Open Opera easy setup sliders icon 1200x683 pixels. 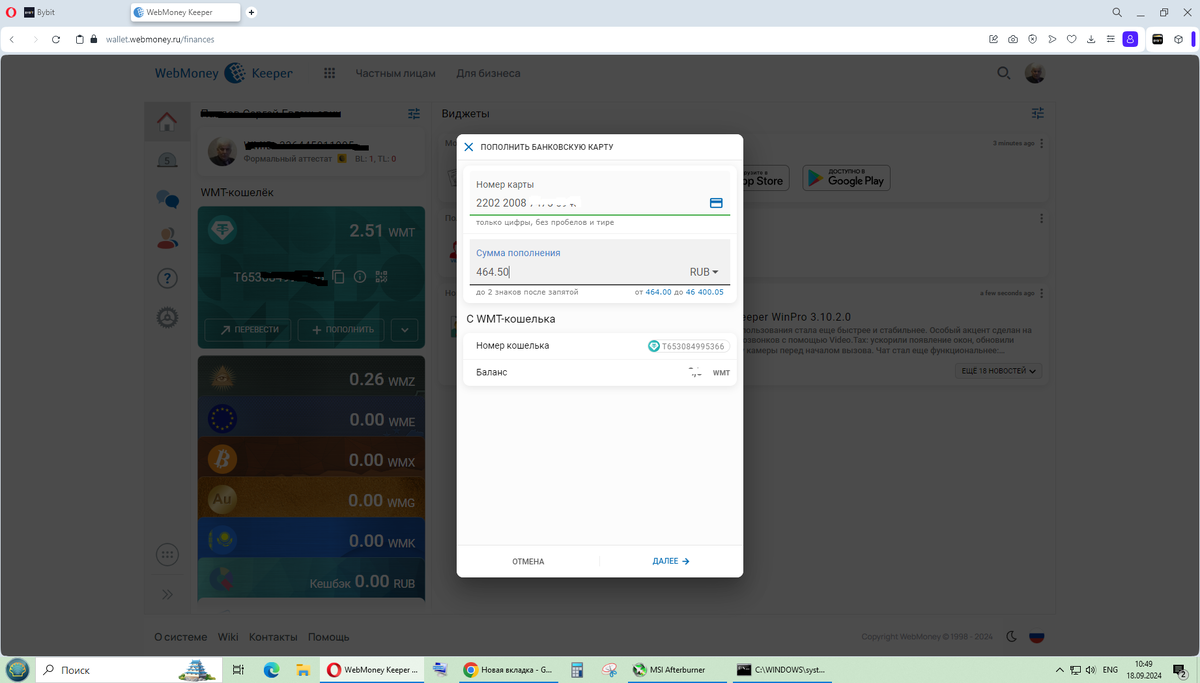(1109, 39)
